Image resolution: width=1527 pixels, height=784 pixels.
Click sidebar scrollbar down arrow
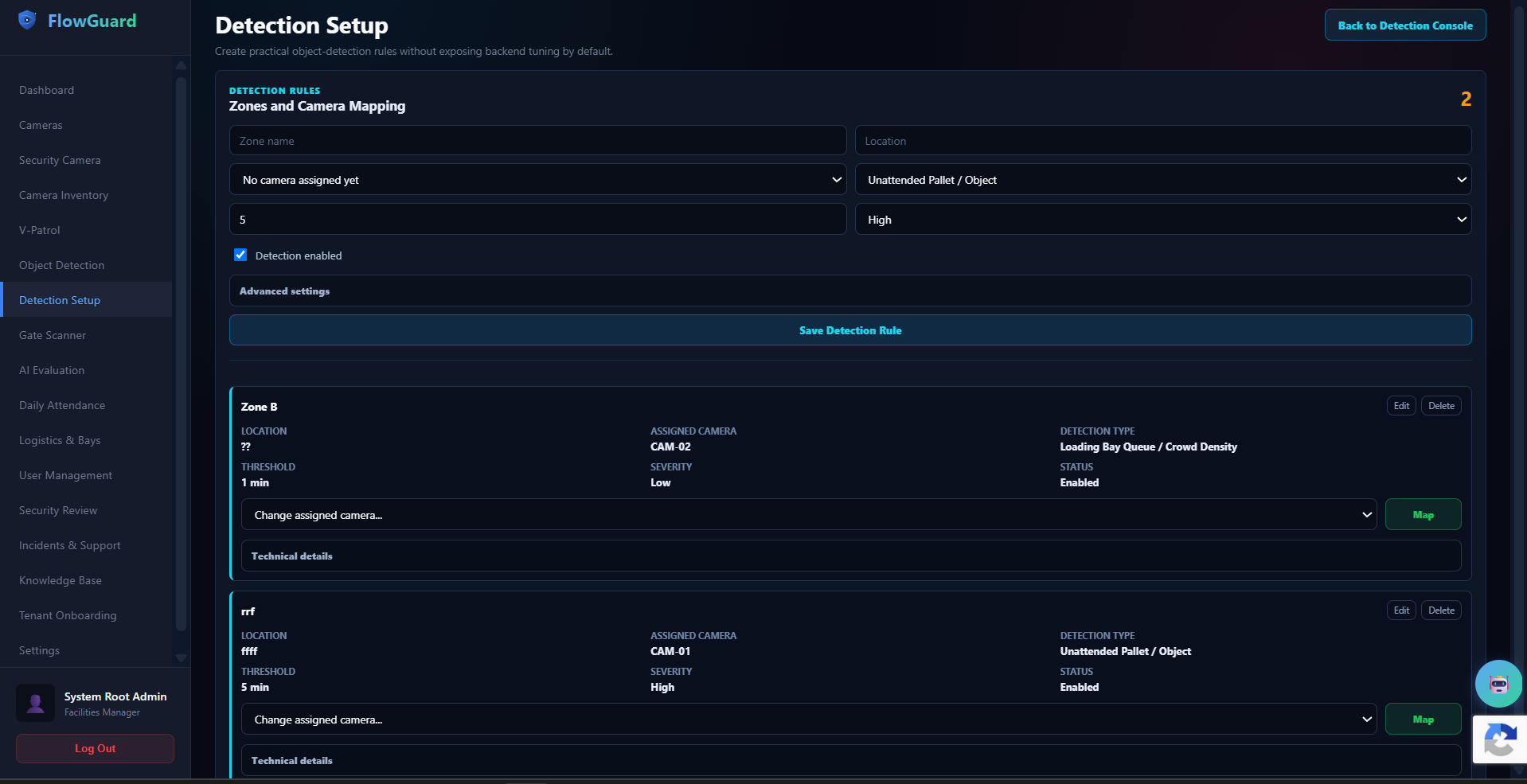[x=181, y=658]
